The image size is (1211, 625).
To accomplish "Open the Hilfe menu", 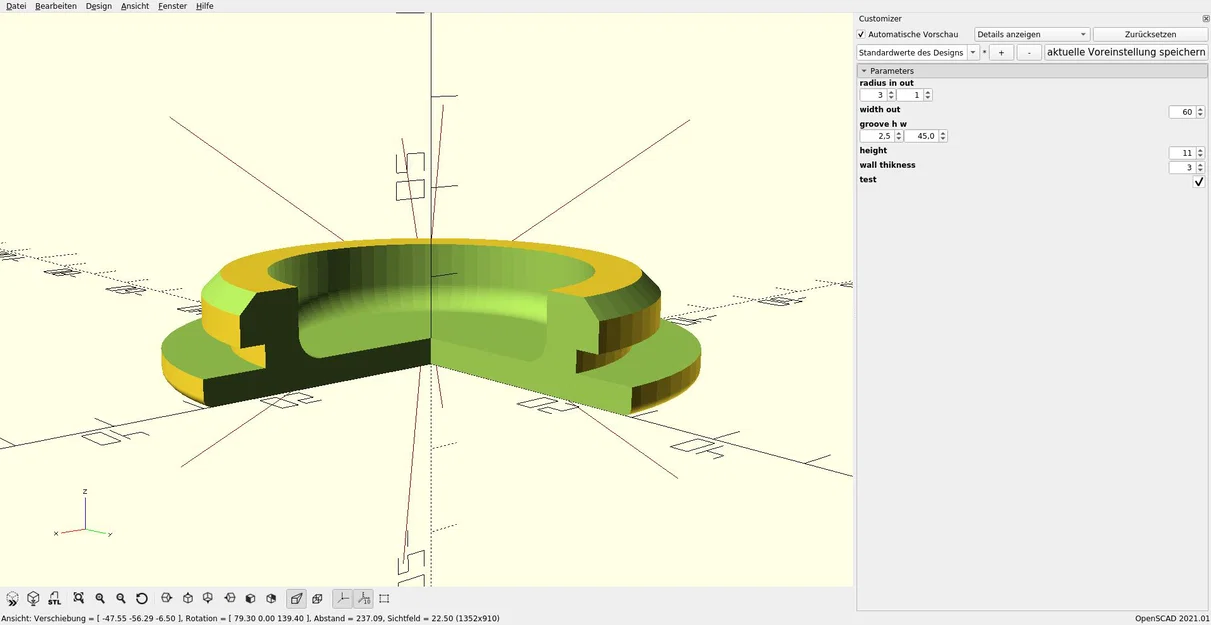I will pos(204,6).
